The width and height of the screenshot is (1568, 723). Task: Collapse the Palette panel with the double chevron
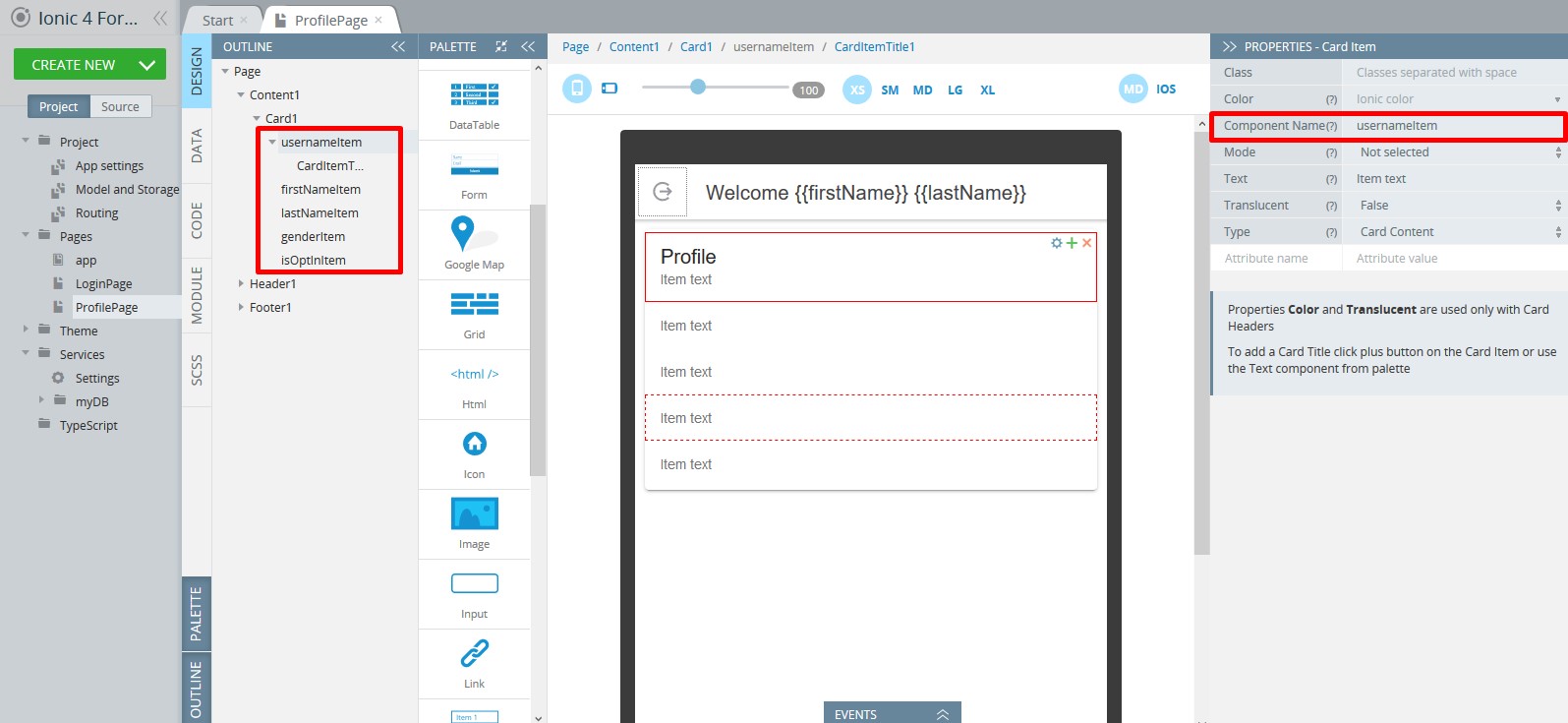(528, 46)
